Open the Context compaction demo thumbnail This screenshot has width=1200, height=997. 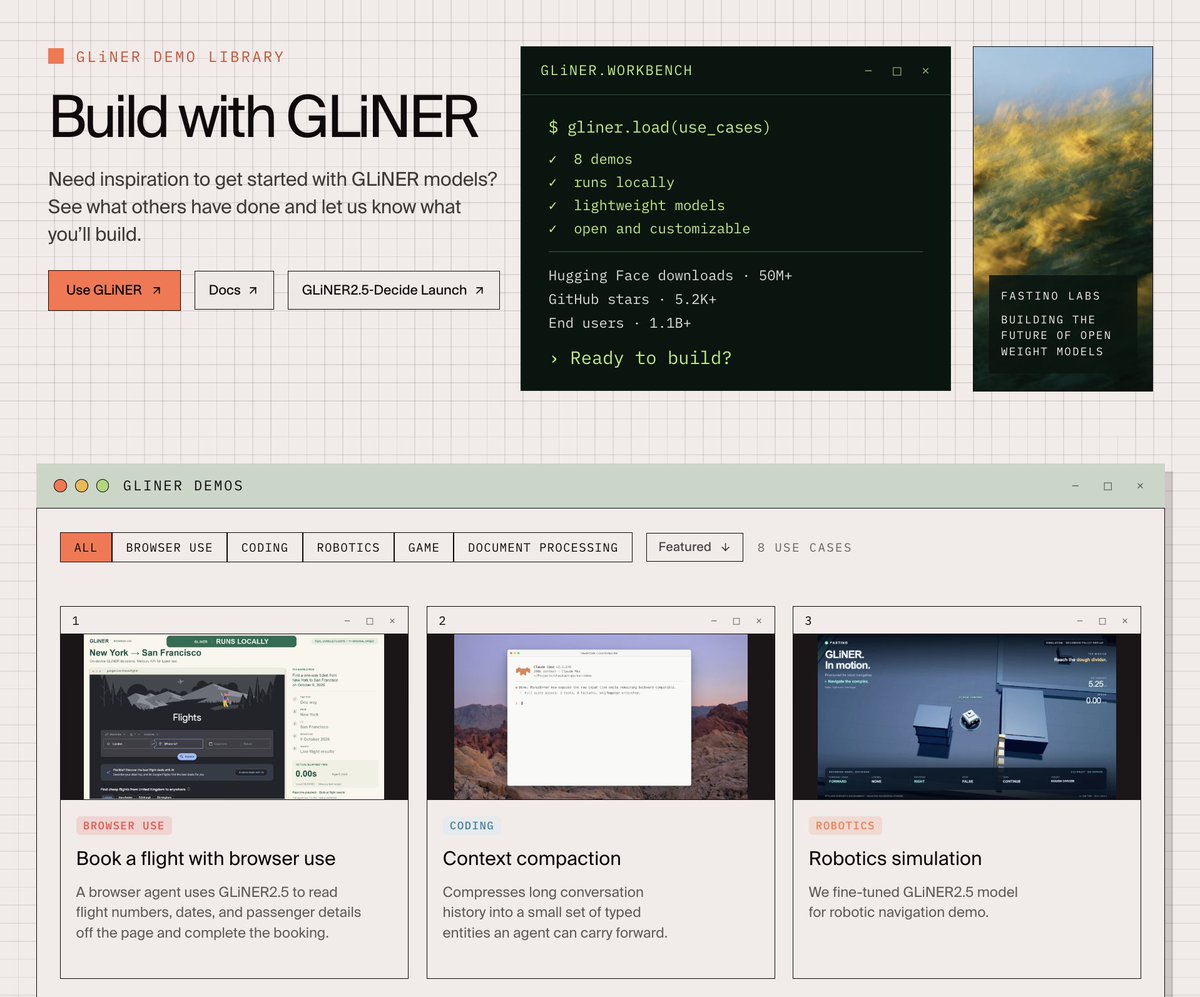601,717
